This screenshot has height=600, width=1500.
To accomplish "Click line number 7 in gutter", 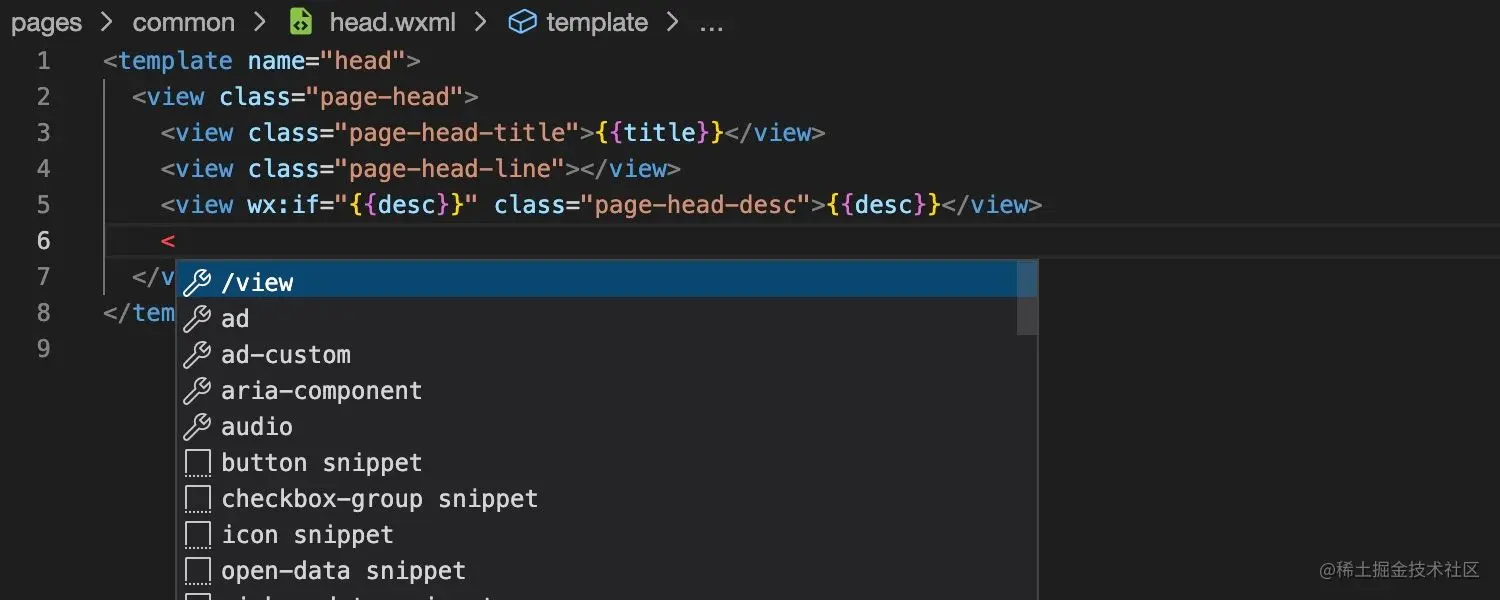I will pyautogui.click(x=43, y=277).
